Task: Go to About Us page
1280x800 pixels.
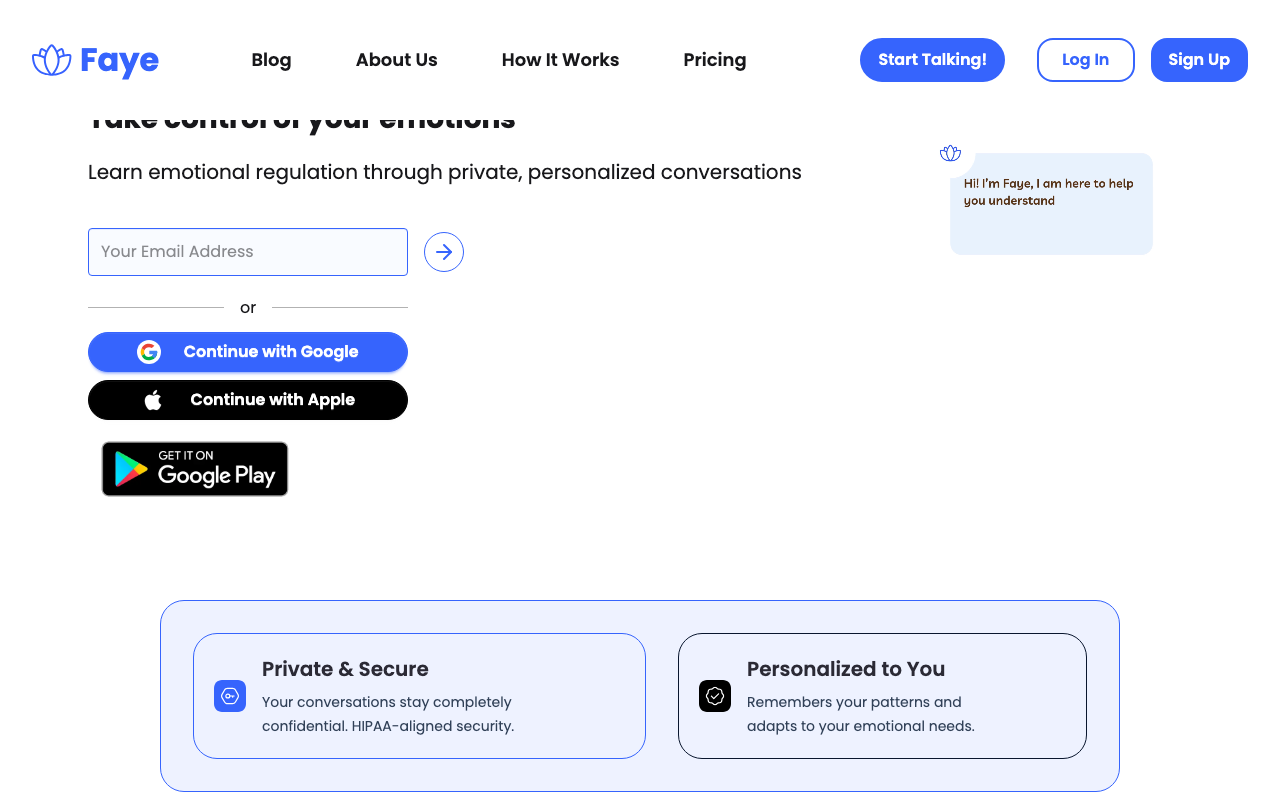Action: pos(396,60)
